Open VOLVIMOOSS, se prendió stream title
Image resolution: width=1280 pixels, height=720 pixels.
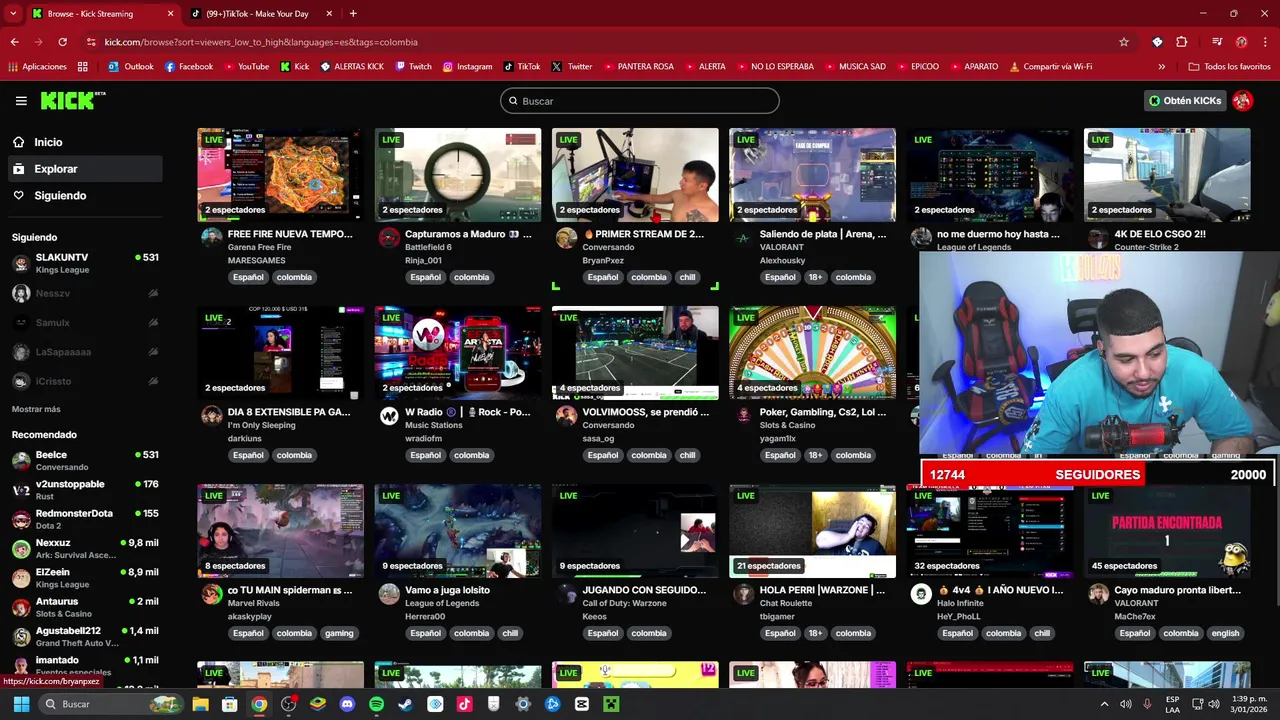(x=646, y=412)
